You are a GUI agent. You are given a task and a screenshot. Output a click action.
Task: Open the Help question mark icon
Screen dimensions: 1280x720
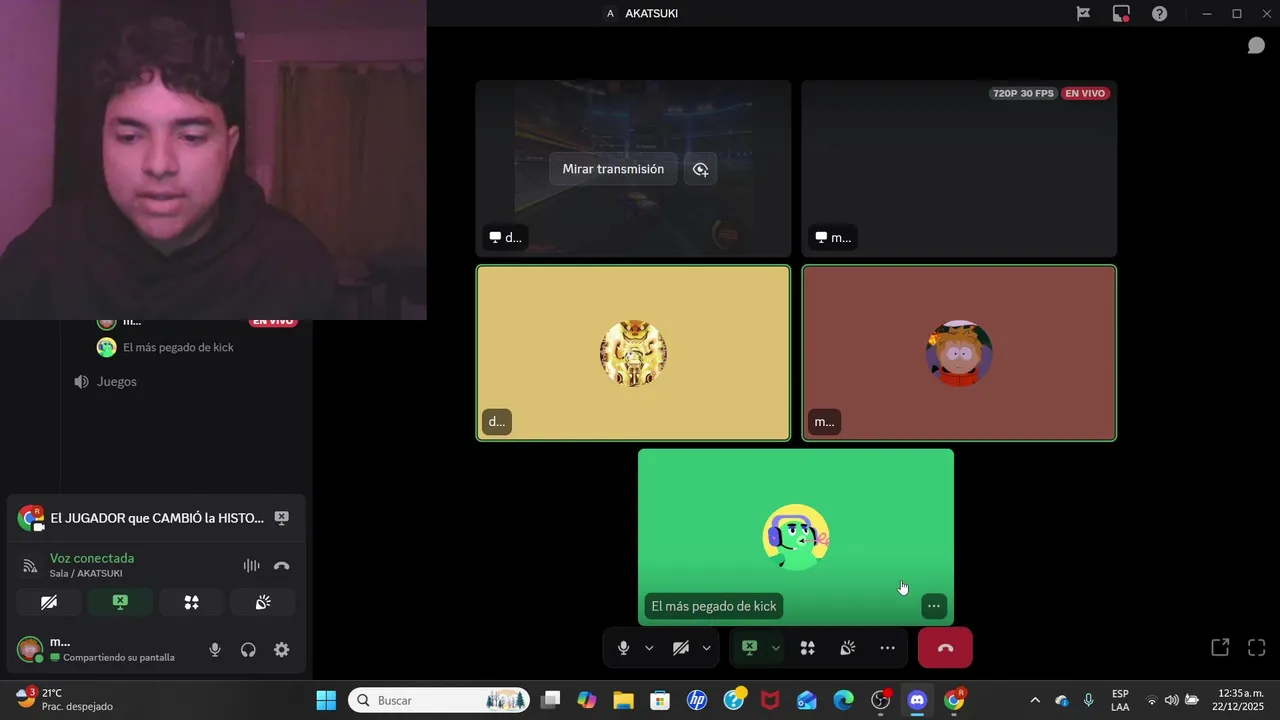[x=1159, y=14]
